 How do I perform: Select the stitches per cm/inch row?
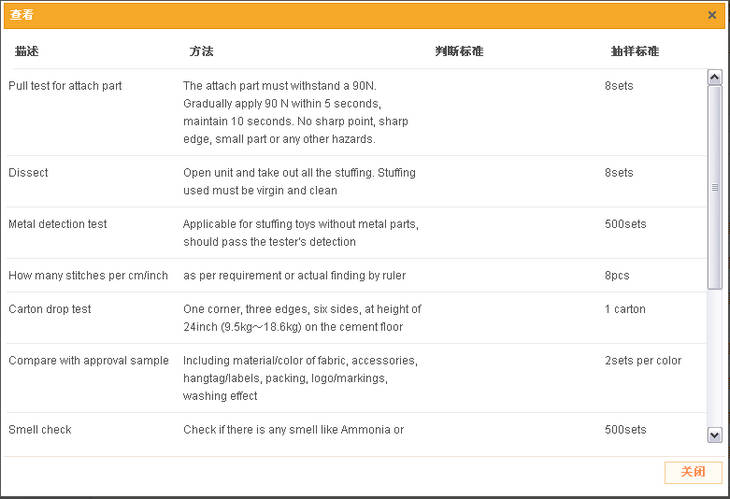pos(88,275)
